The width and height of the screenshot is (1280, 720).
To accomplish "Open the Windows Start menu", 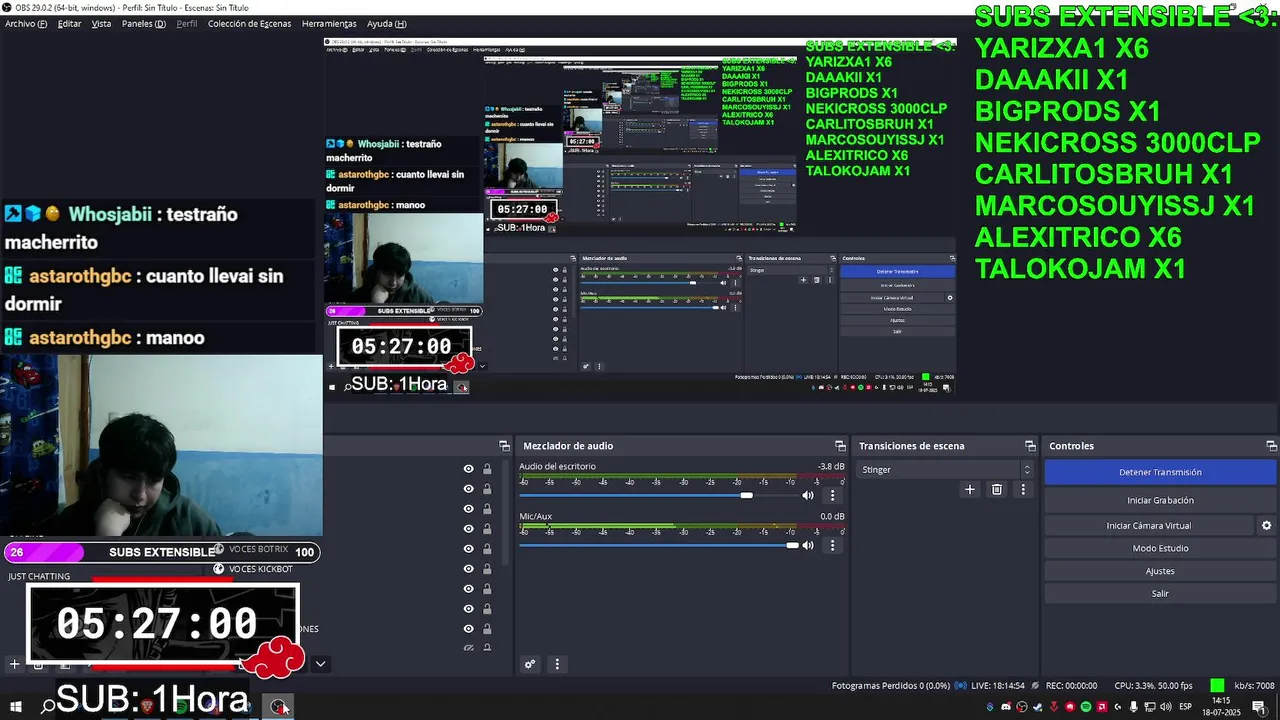I will click(15, 707).
